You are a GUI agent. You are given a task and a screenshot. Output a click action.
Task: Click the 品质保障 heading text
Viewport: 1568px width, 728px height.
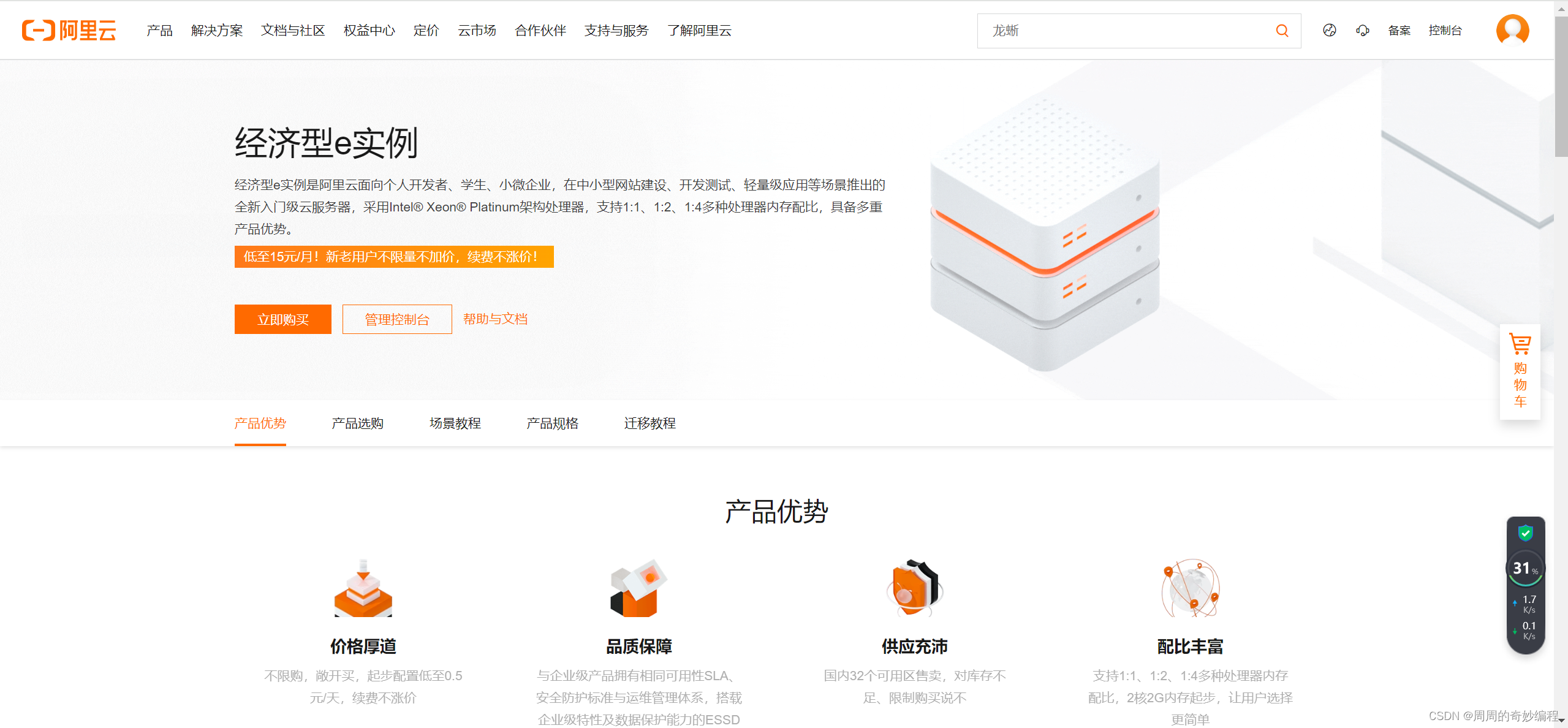point(638,646)
